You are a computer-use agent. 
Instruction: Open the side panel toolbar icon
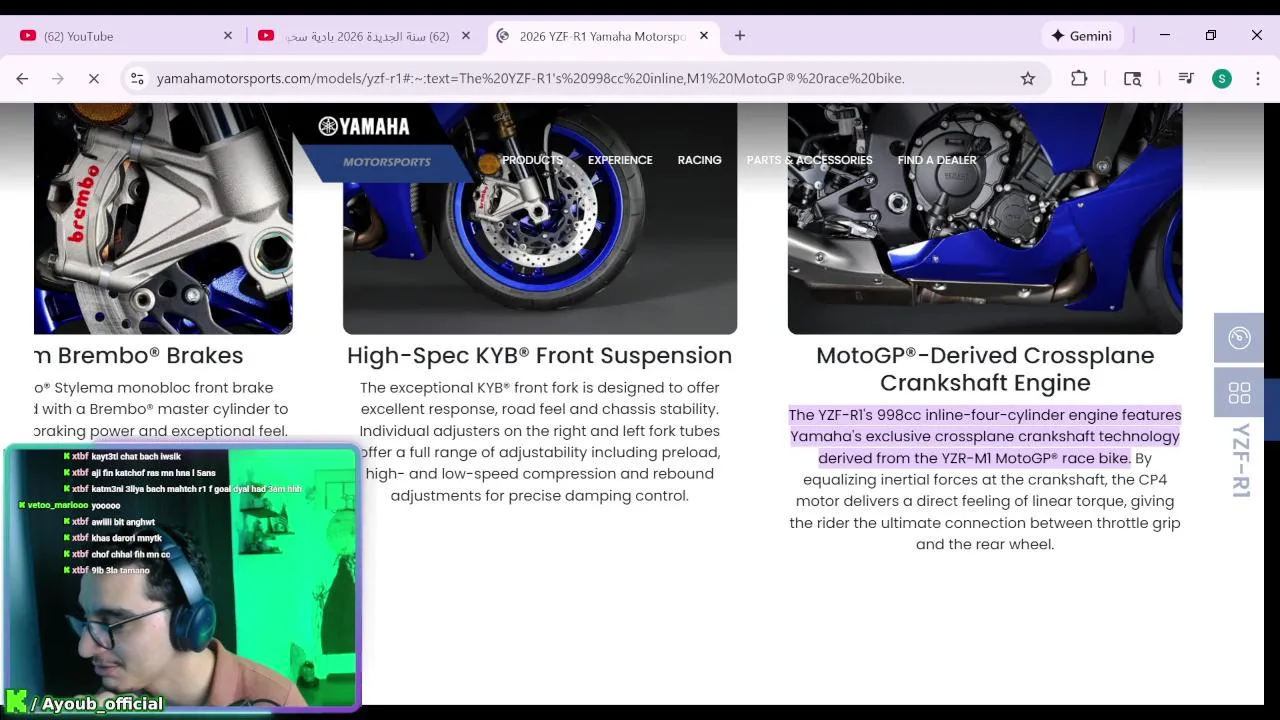pyautogui.click(x=1133, y=78)
